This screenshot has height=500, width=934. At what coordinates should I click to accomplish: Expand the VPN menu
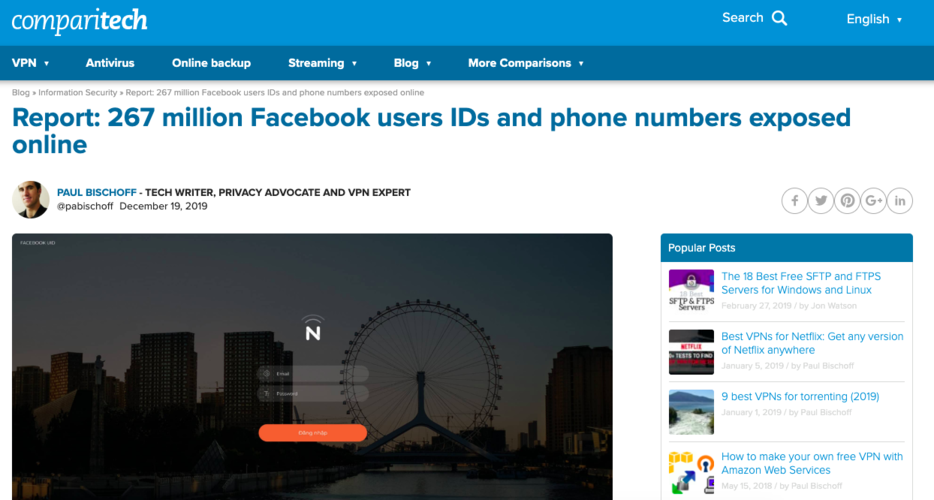tap(30, 63)
